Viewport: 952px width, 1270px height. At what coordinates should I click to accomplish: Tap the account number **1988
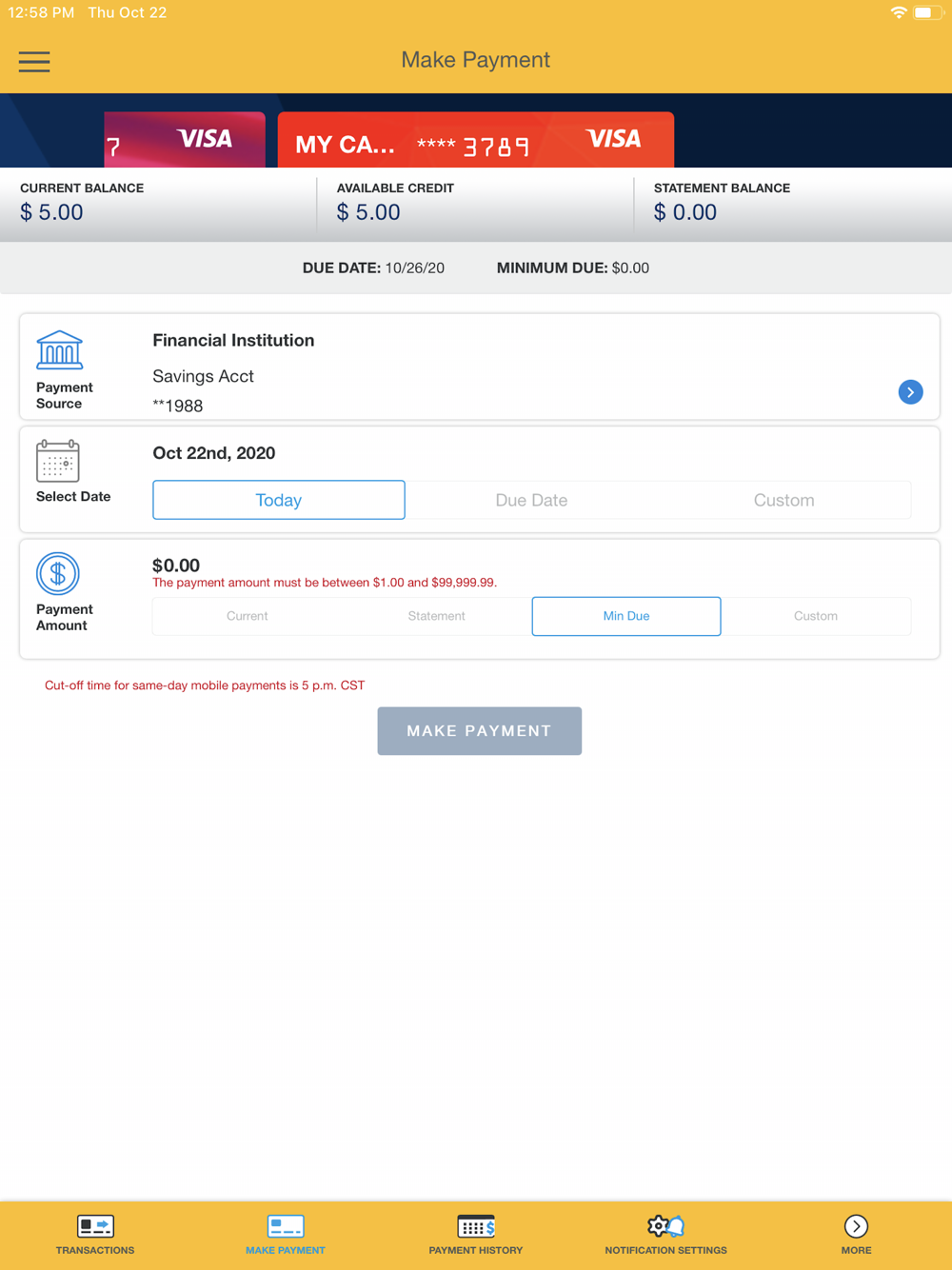click(x=178, y=406)
